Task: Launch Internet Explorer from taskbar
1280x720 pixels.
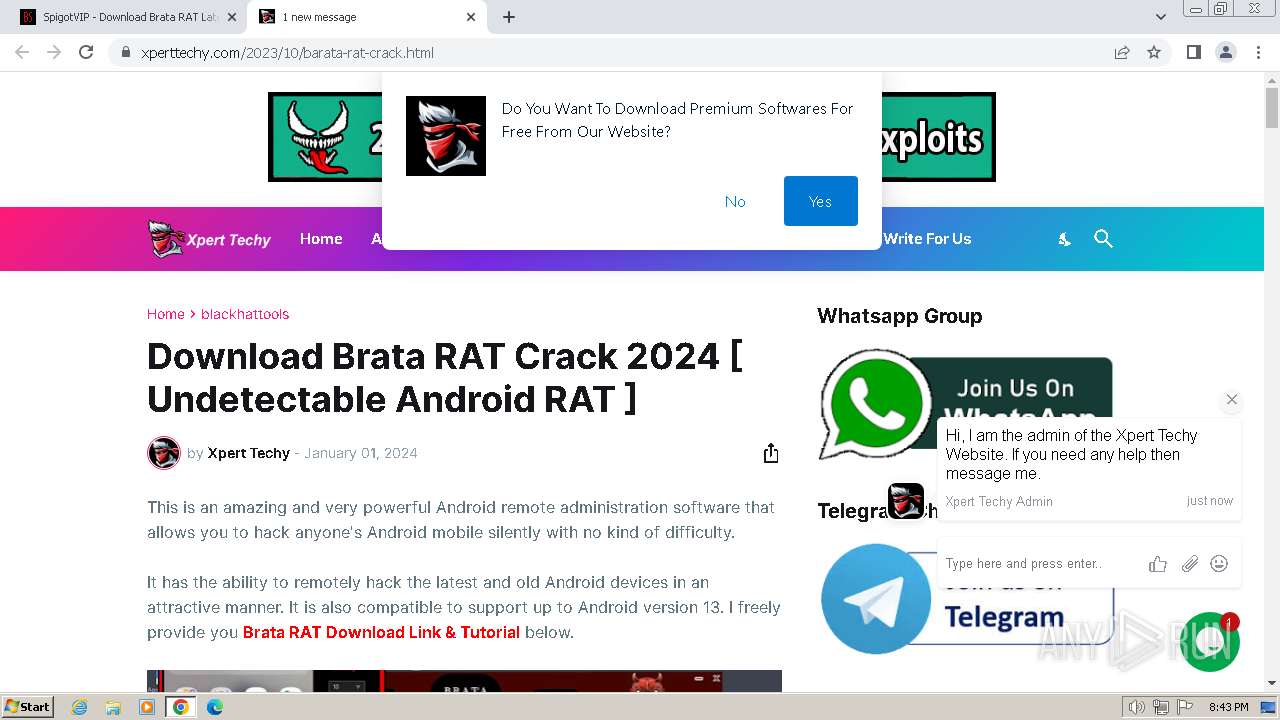Action: click(80, 707)
